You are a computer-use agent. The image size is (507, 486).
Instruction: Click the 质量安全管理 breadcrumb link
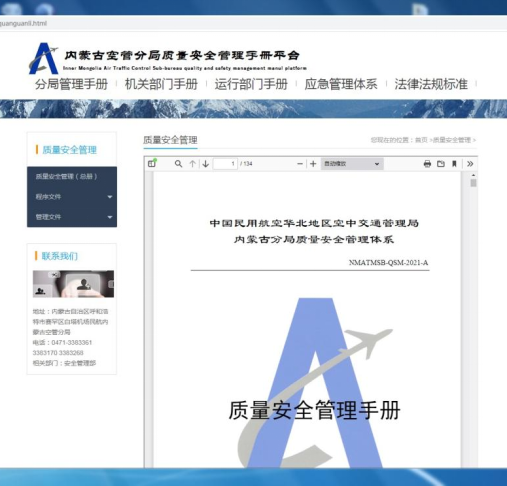click(x=452, y=140)
